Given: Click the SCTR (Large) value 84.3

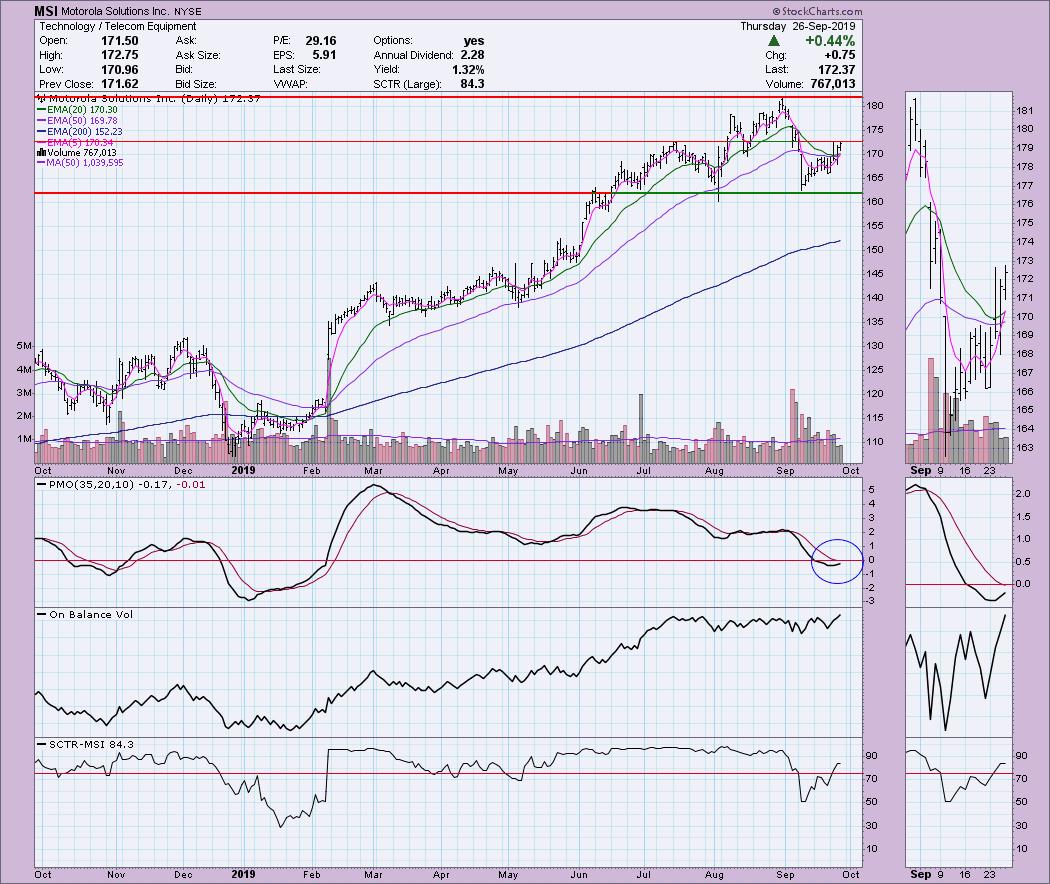Looking at the screenshot, I should (472, 84).
